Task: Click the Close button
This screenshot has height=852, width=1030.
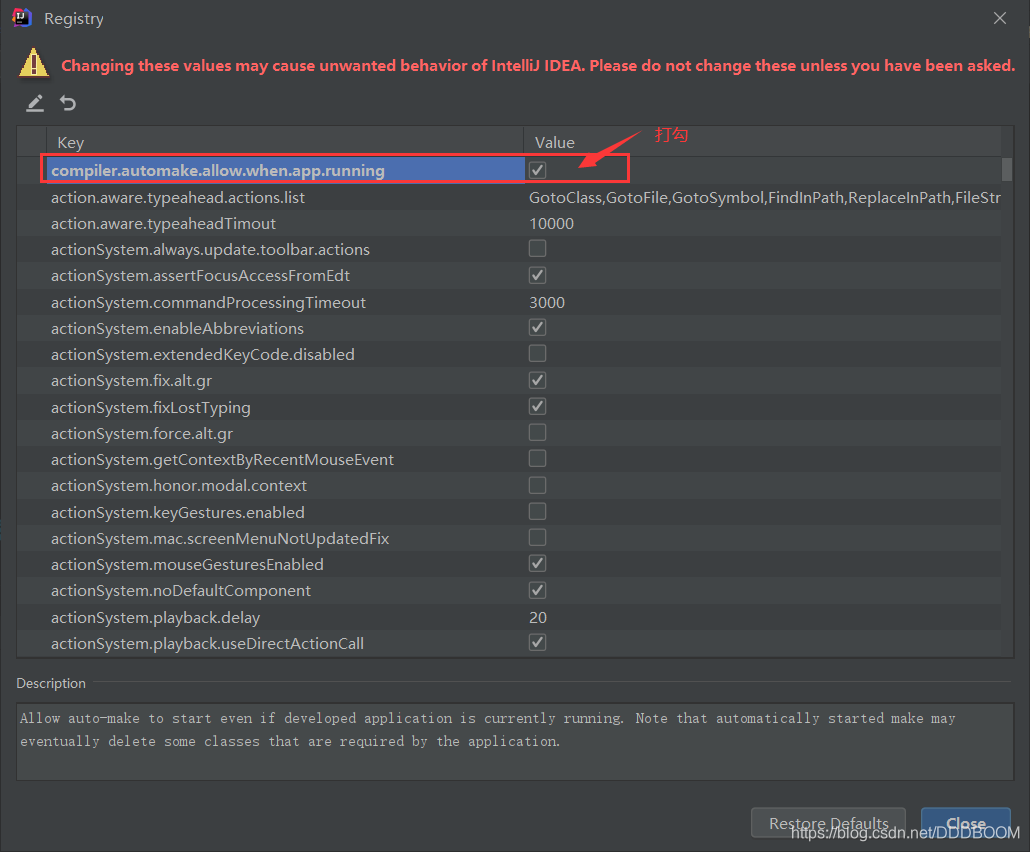Action: [x=966, y=823]
